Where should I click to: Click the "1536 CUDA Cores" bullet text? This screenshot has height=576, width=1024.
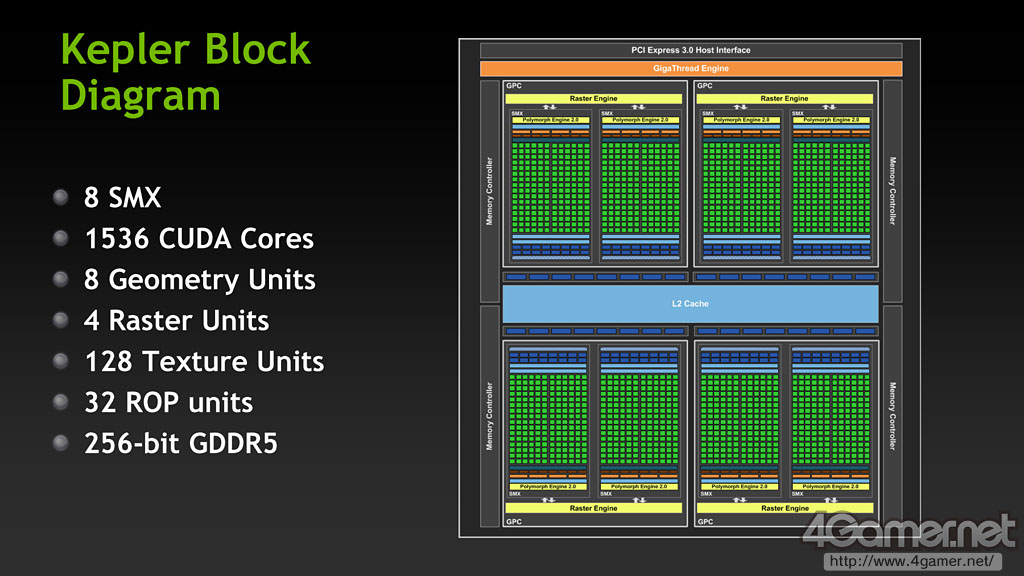tap(199, 239)
